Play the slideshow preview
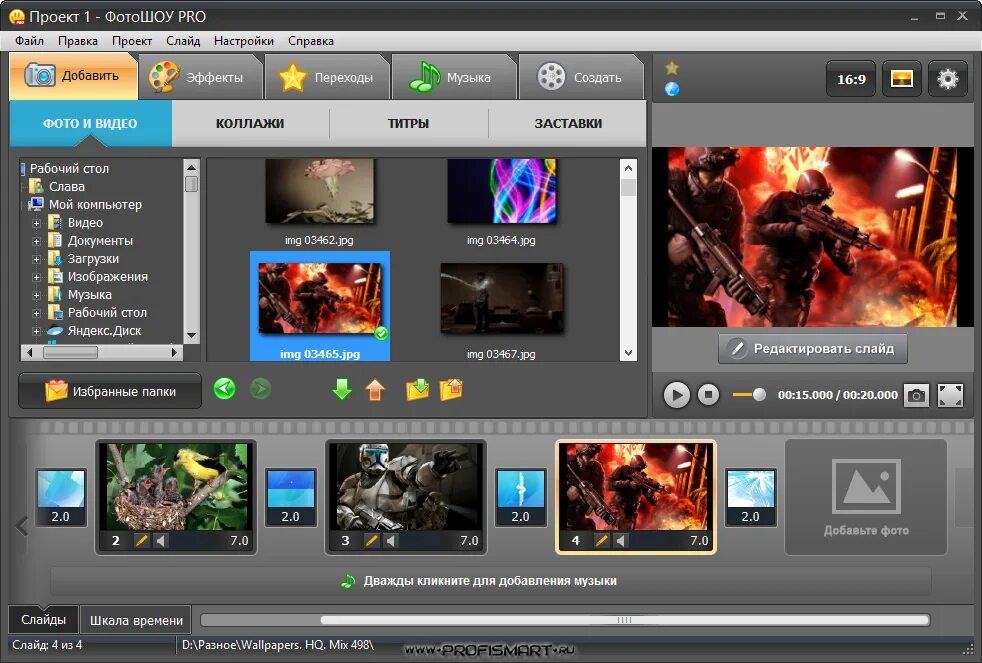Screen dimensions: 982x663 click(x=676, y=395)
